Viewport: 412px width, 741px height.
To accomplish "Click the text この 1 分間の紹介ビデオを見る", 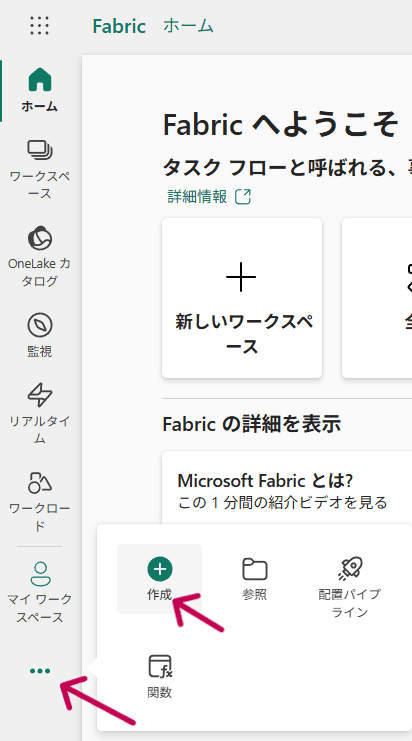I will point(283,502).
